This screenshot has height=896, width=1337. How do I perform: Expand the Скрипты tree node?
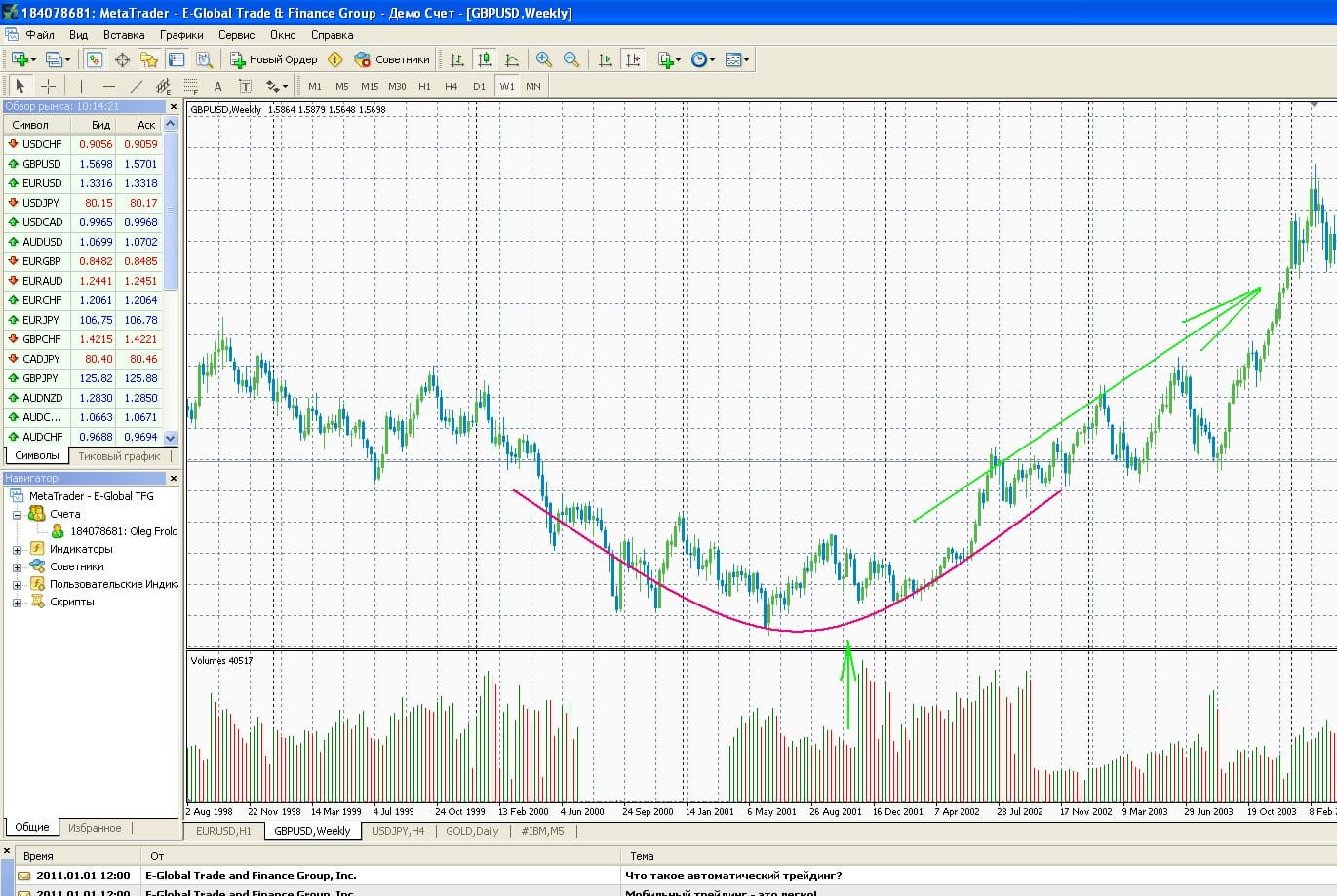point(17,603)
